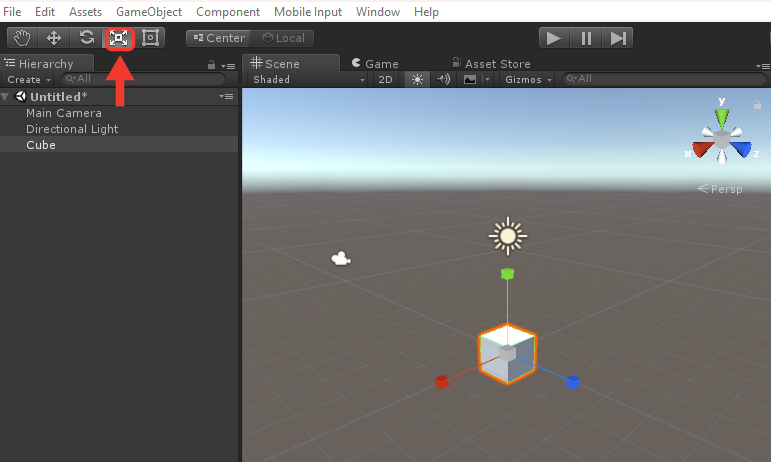This screenshot has height=462, width=771.
Task: Open the Hierarchy panel options menu
Action: [x=228, y=66]
